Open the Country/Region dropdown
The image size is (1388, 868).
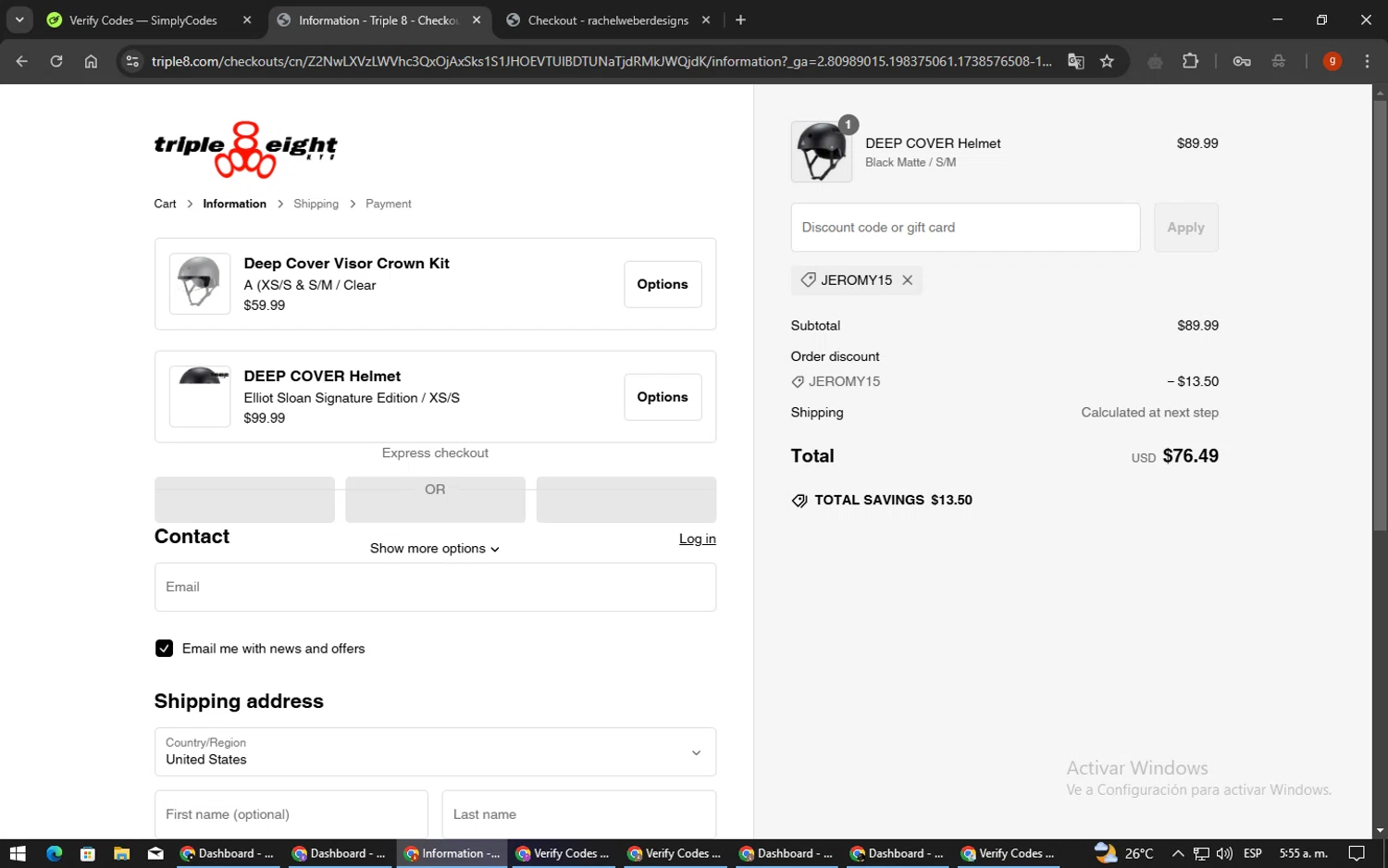(x=435, y=751)
